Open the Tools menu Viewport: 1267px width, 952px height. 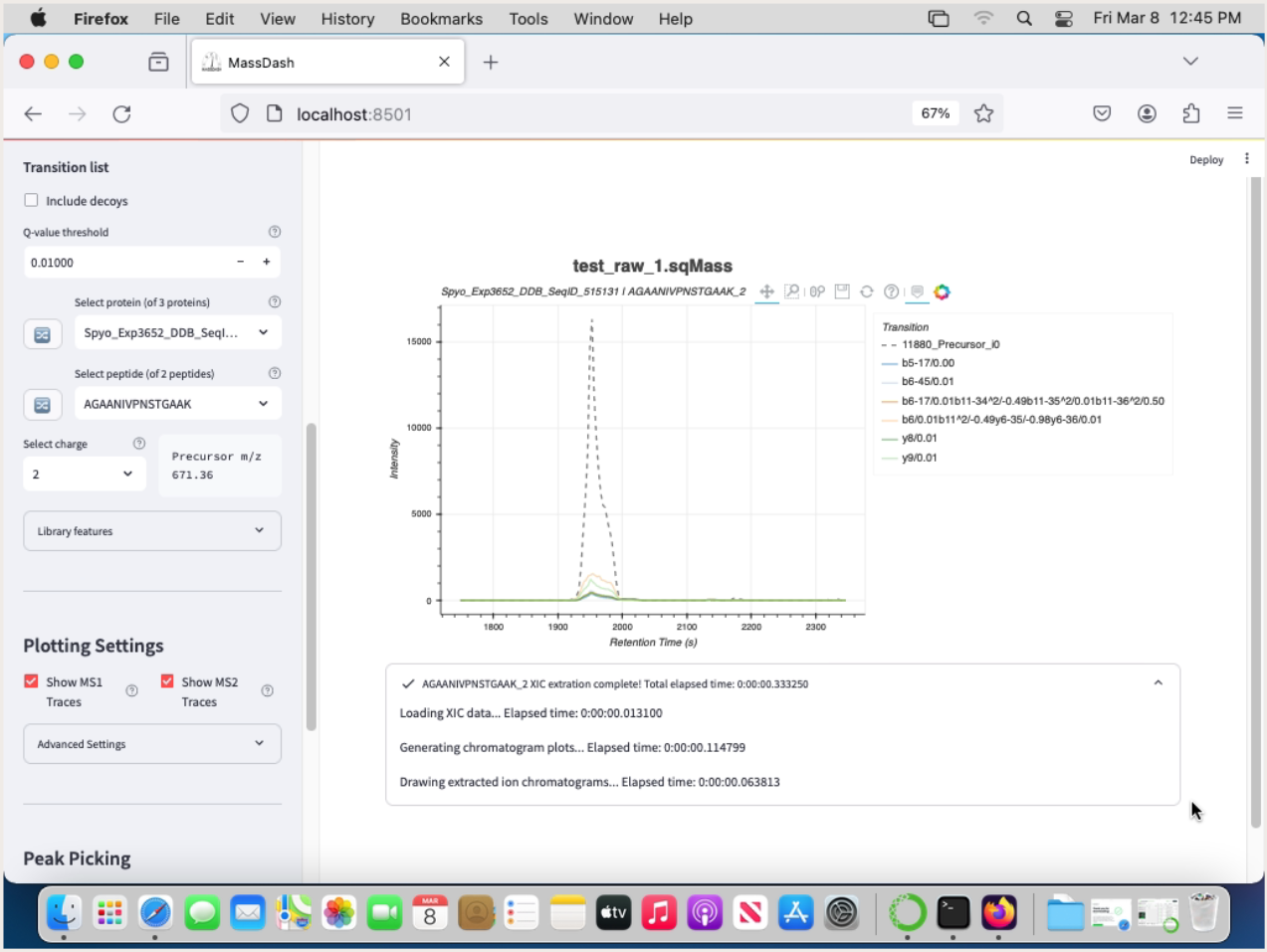pos(528,19)
